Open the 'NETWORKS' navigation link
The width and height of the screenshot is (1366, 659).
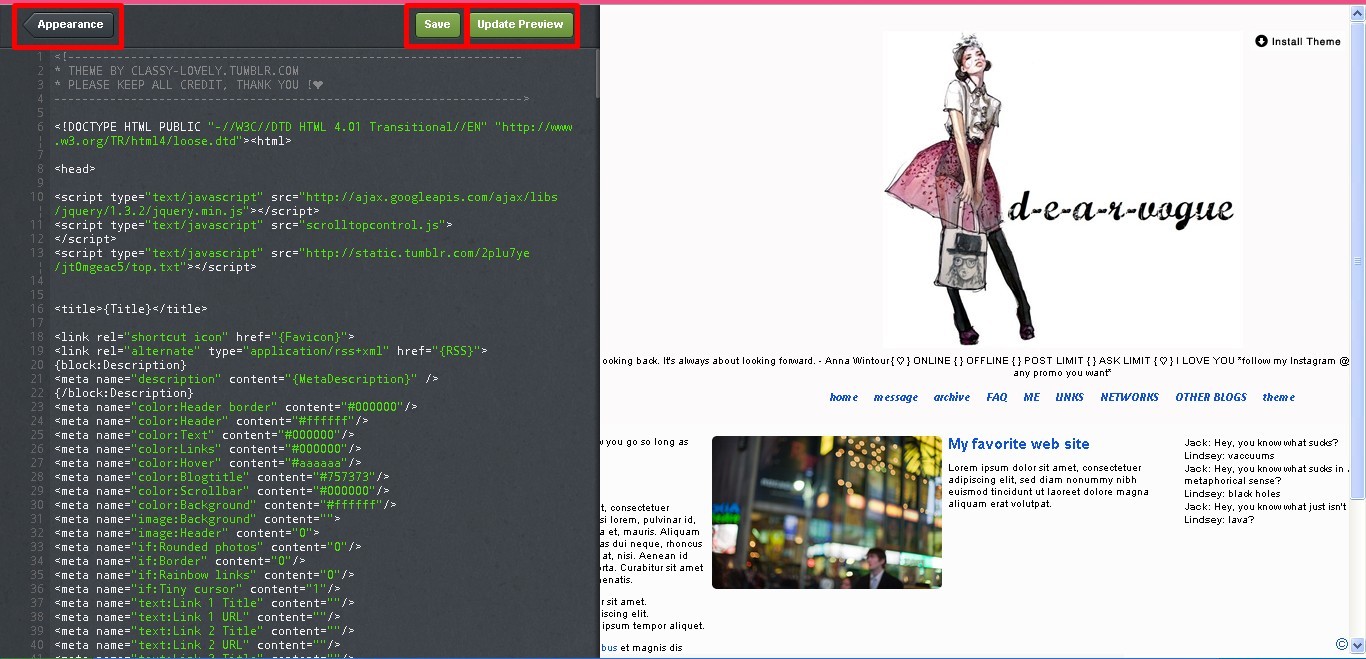(x=1129, y=397)
